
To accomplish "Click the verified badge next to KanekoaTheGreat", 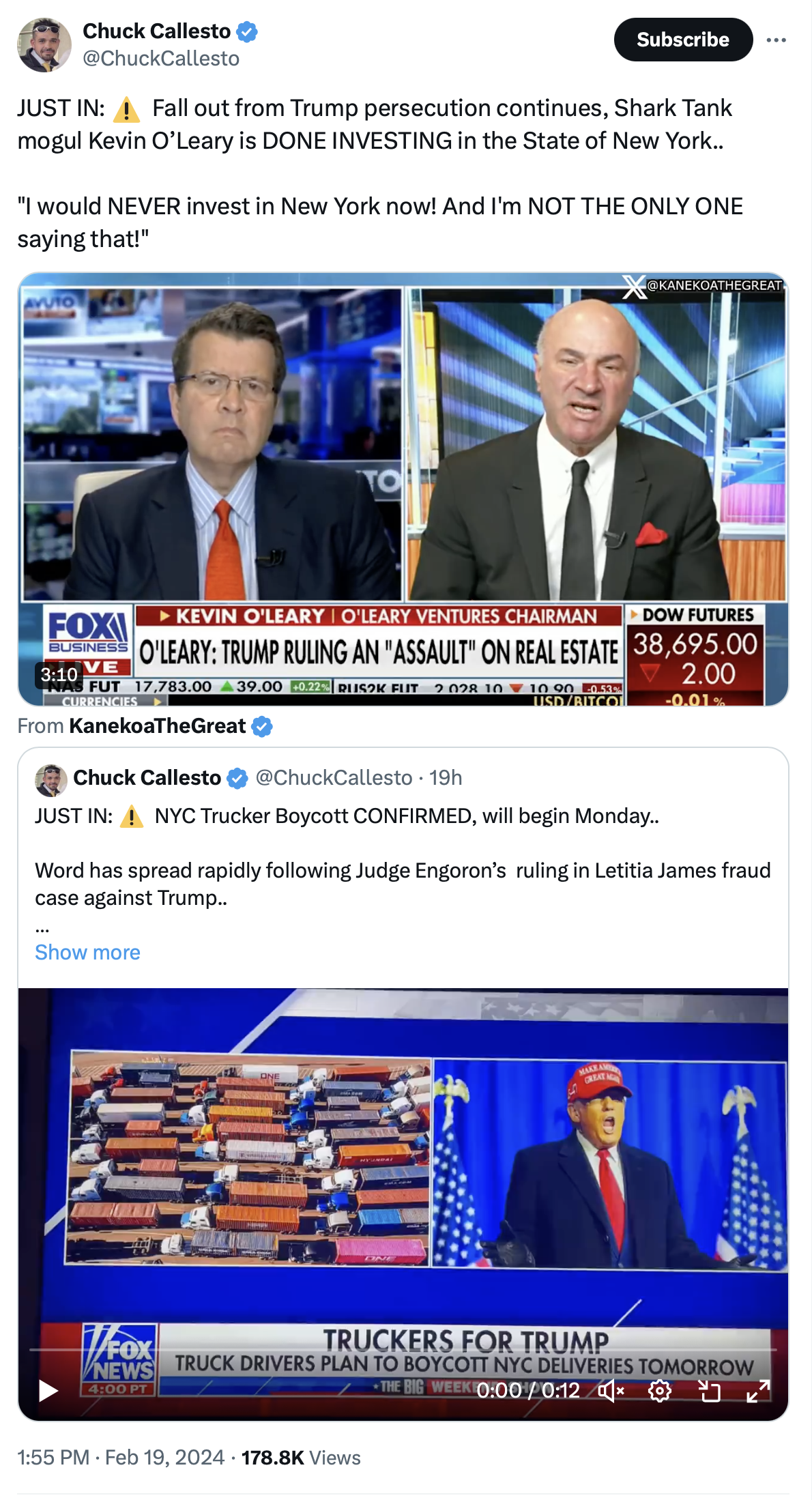I will tap(262, 726).
